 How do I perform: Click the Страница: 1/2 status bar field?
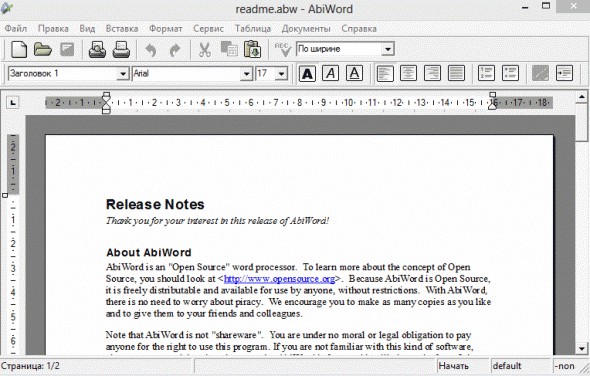97,366
